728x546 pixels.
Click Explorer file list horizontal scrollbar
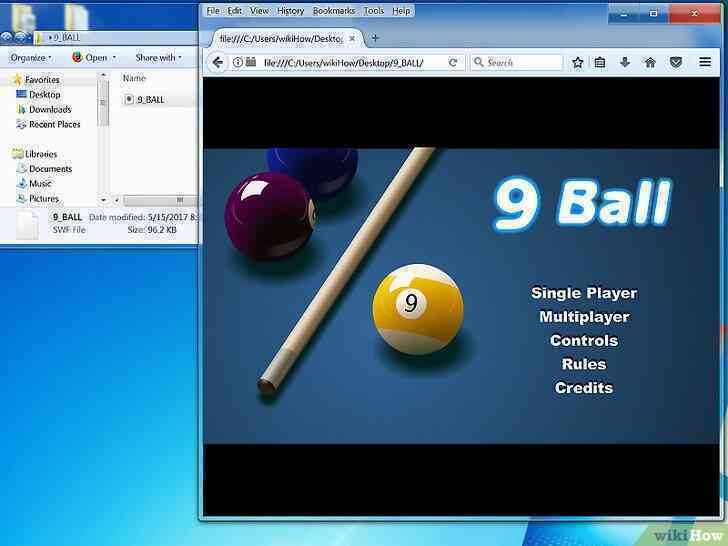point(160,200)
